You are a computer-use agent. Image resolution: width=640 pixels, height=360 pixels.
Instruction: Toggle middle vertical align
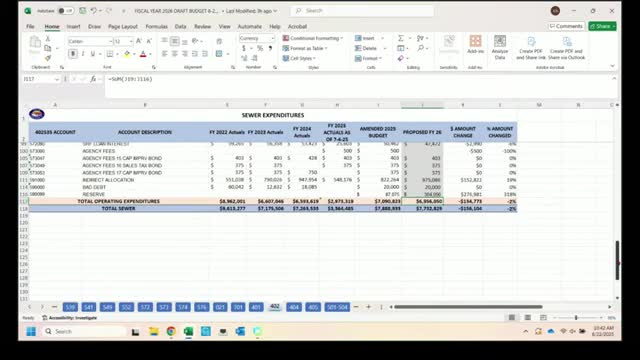tap(175, 41)
